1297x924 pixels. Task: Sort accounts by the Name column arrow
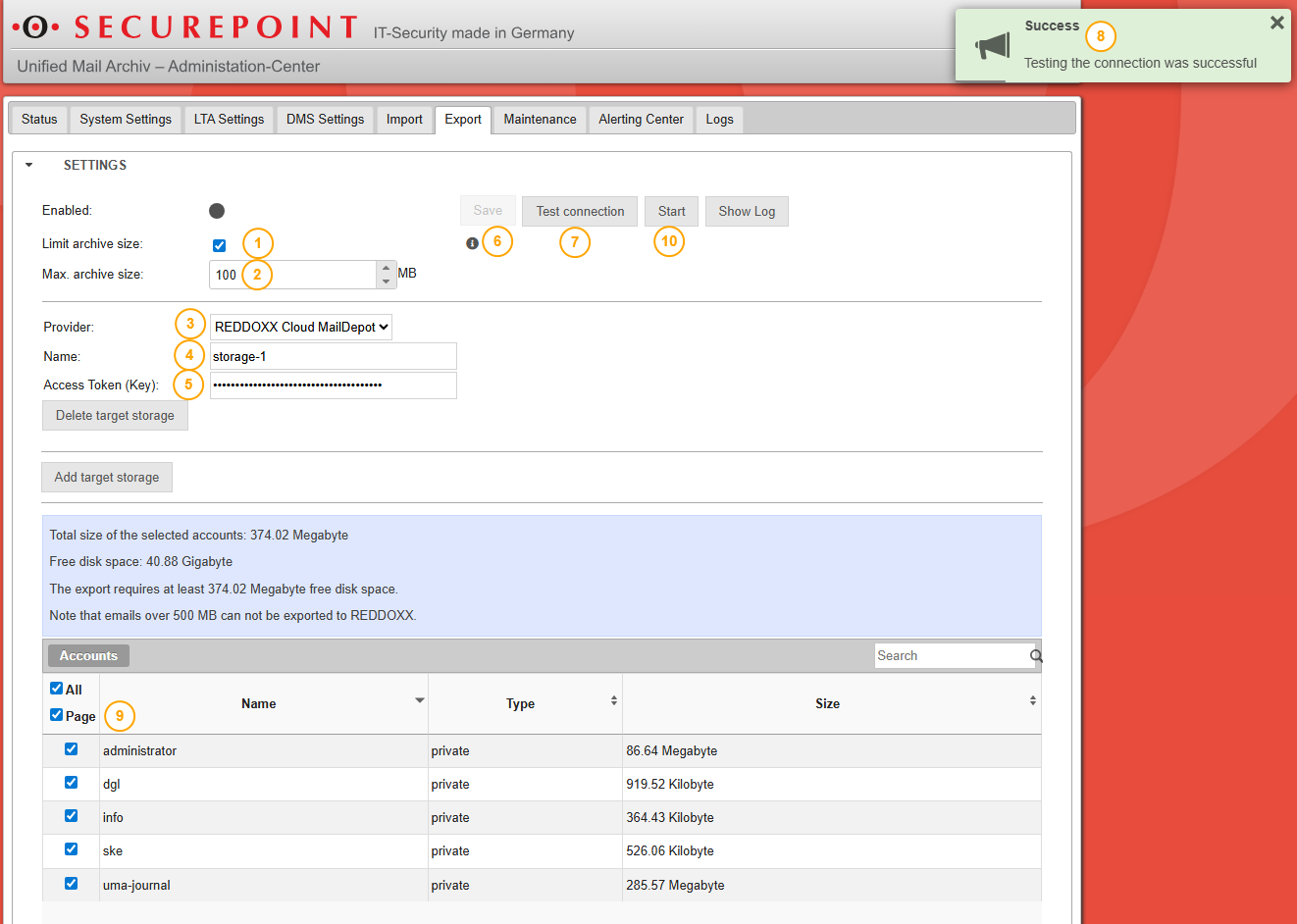point(420,701)
